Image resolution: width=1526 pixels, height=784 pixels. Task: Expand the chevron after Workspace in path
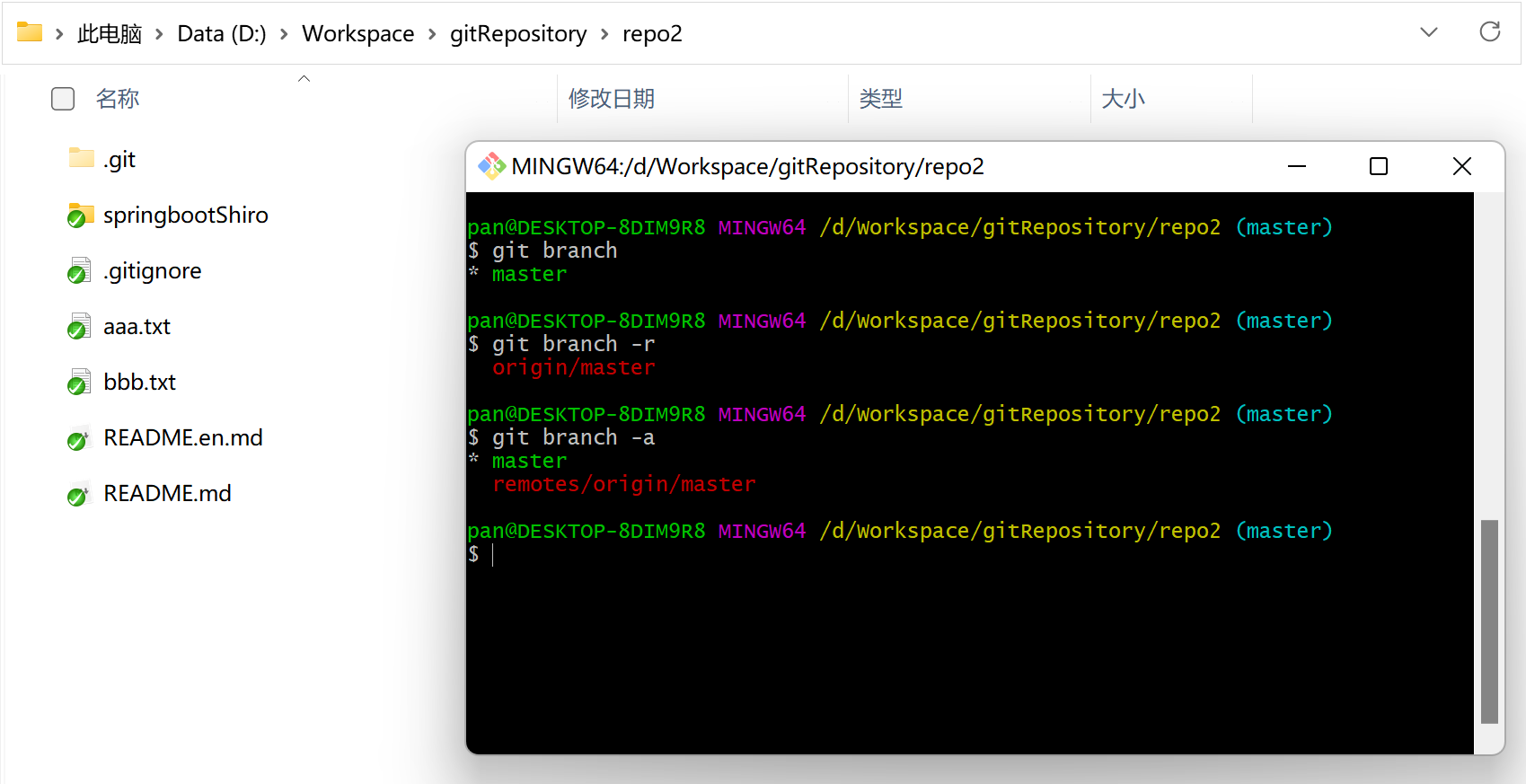[x=432, y=34]
